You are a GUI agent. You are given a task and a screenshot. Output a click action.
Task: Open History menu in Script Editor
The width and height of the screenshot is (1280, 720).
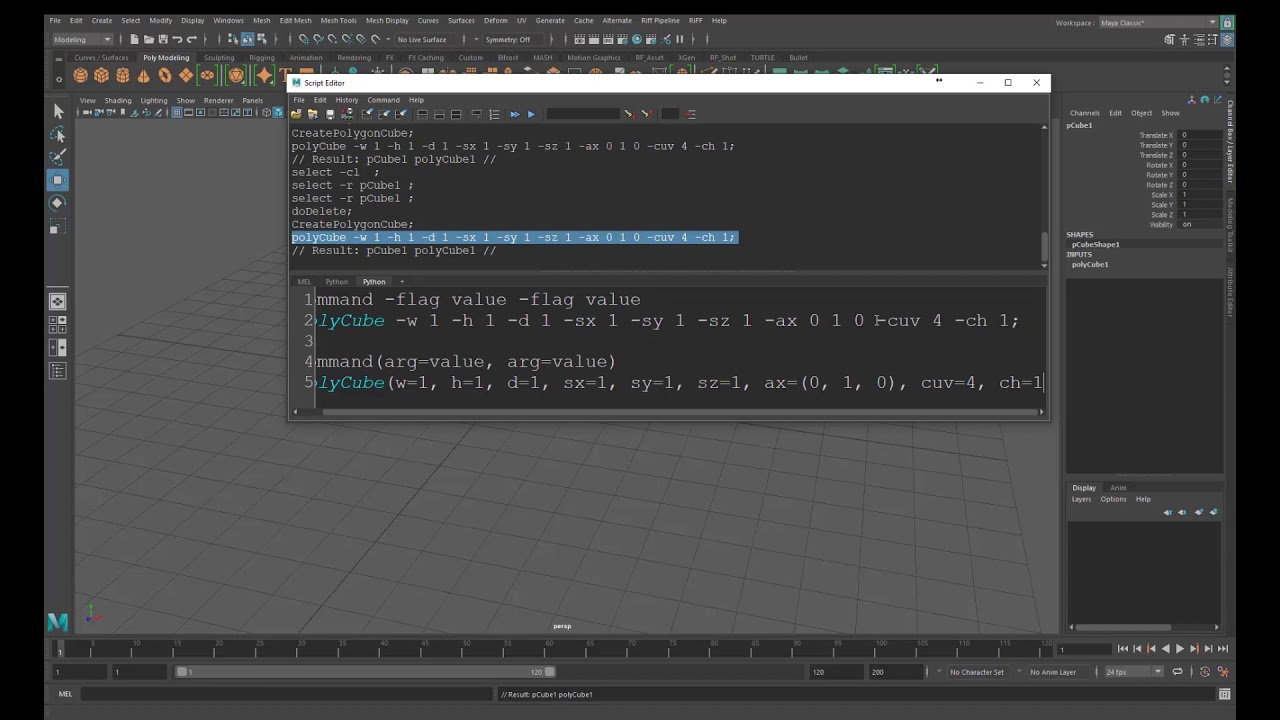click(346, 100)
